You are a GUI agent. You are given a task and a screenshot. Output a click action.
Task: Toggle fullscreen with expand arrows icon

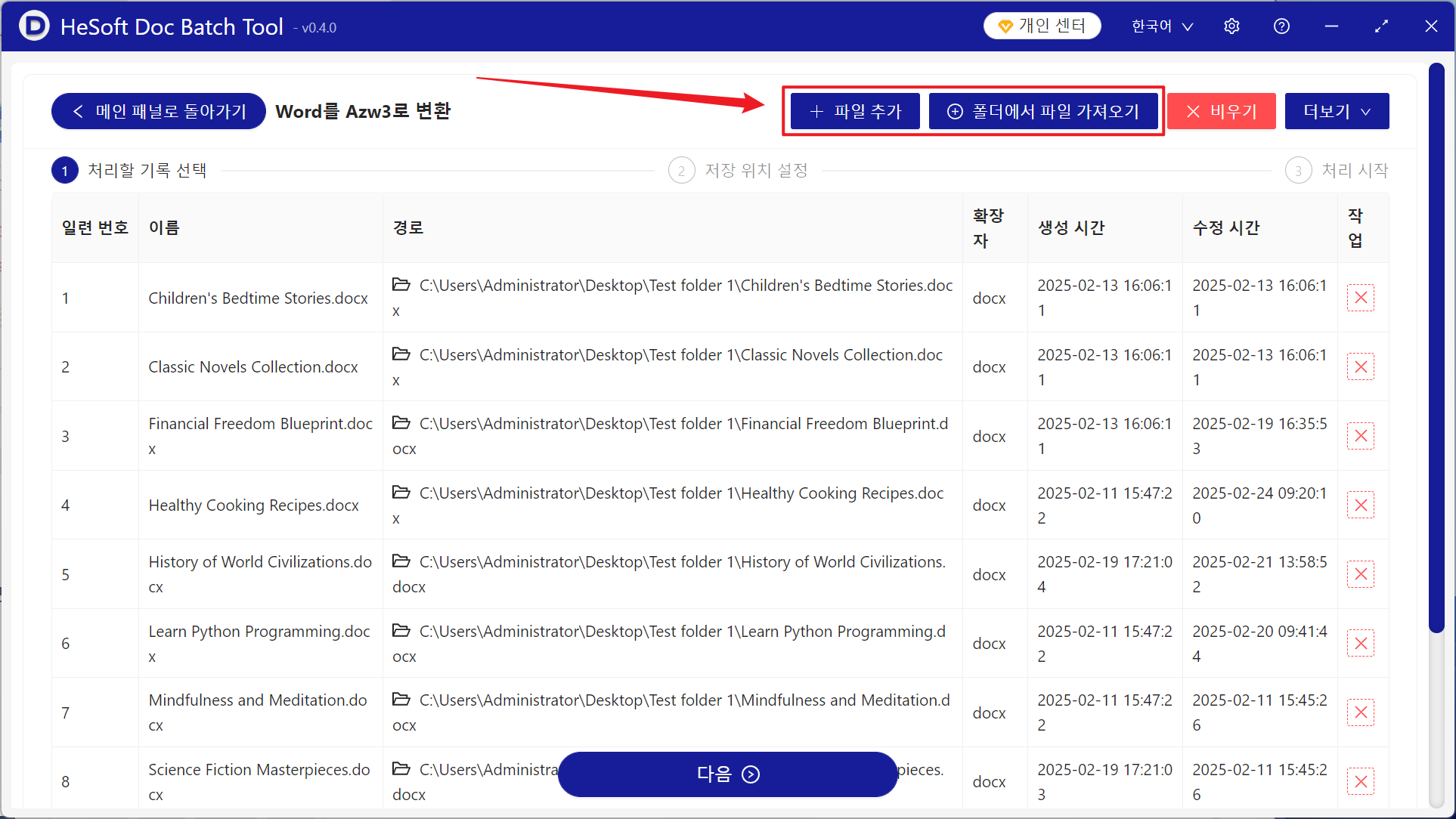[1381, 26]
